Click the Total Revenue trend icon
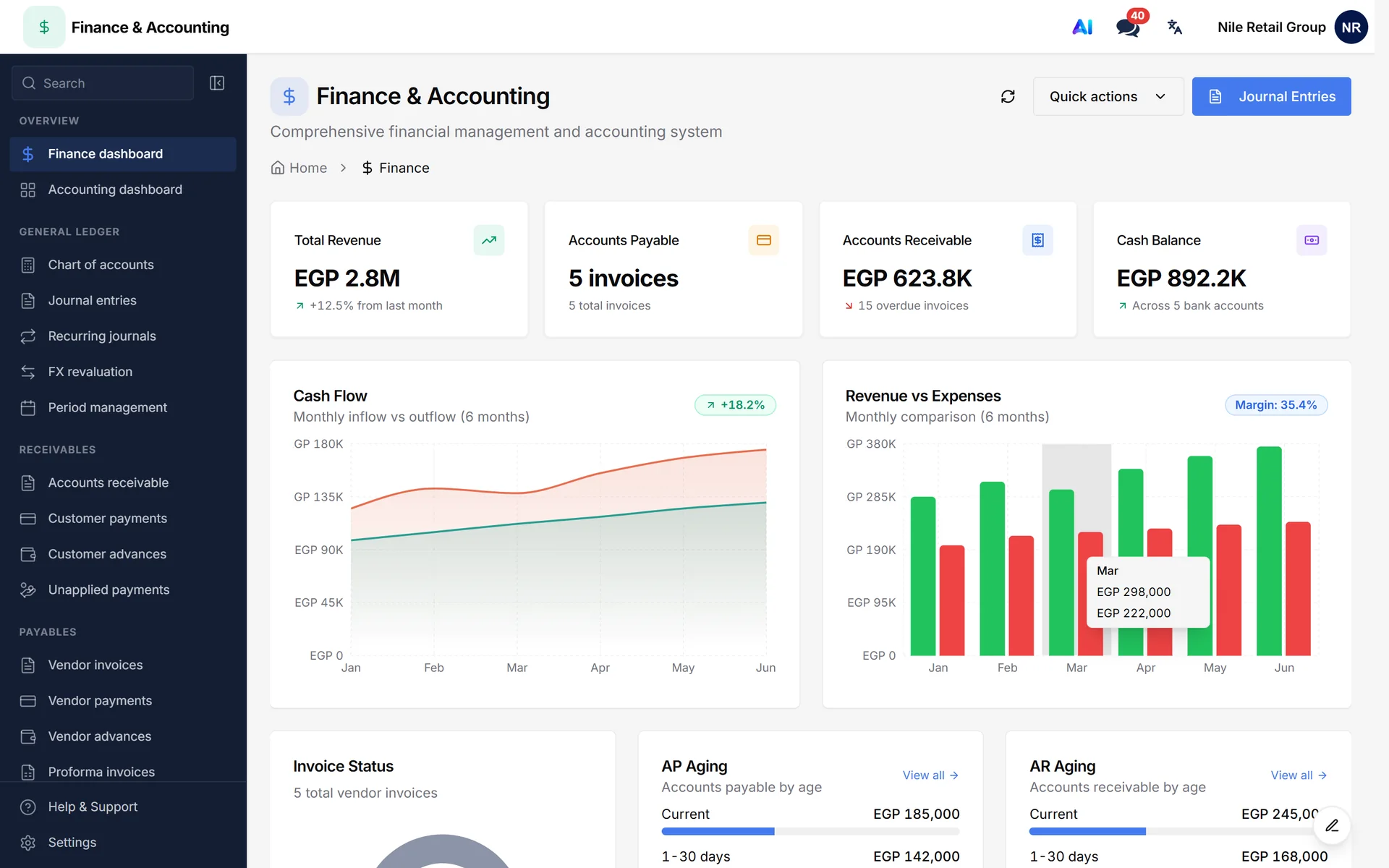The image size is (1389, 868). [489, 240]
